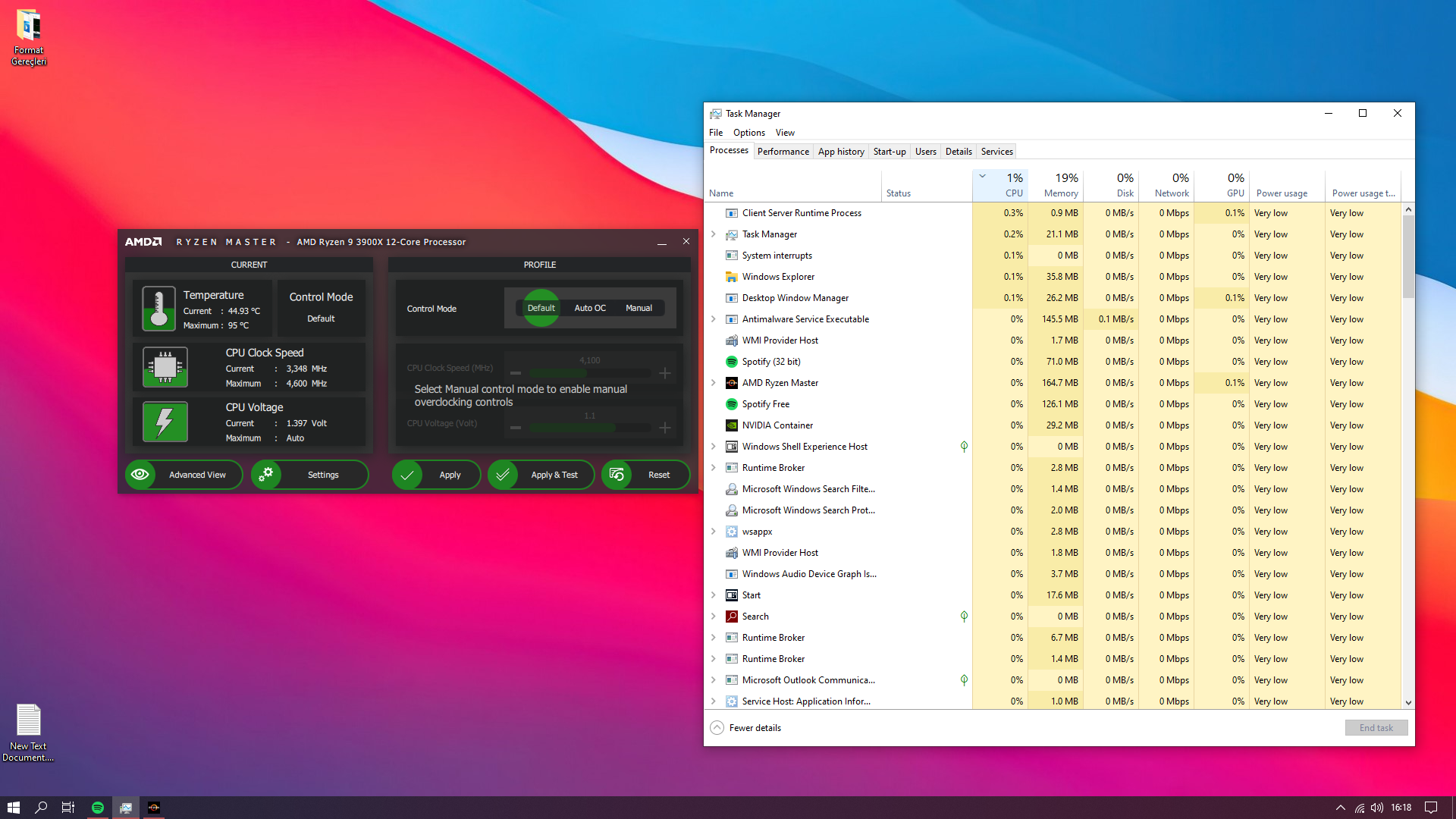Screen dimensions: 1456x819
Task: Click the CPU Voltage lightning icon
Action: pos(165,422)
